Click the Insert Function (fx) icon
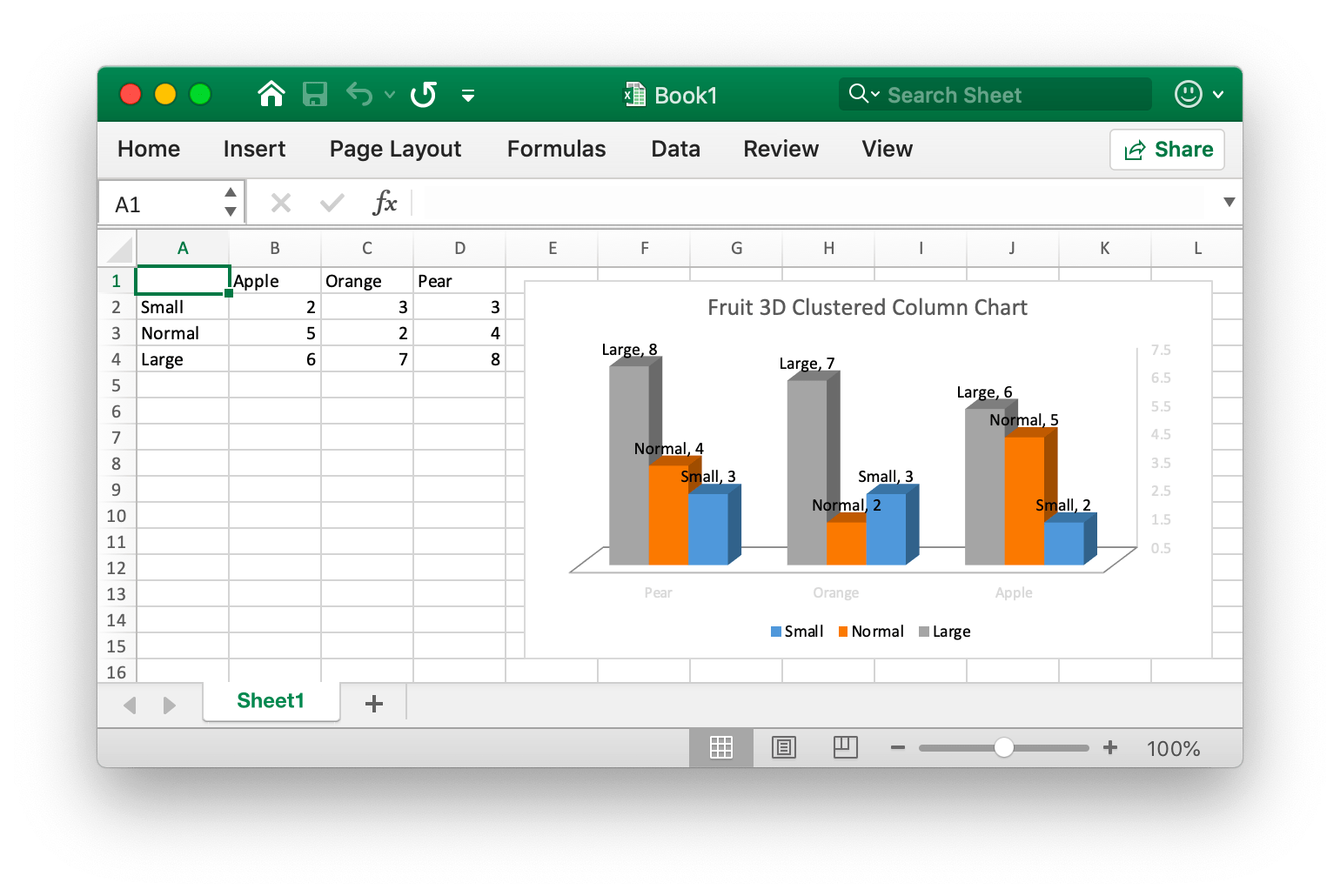 click(x=385, y=202)
